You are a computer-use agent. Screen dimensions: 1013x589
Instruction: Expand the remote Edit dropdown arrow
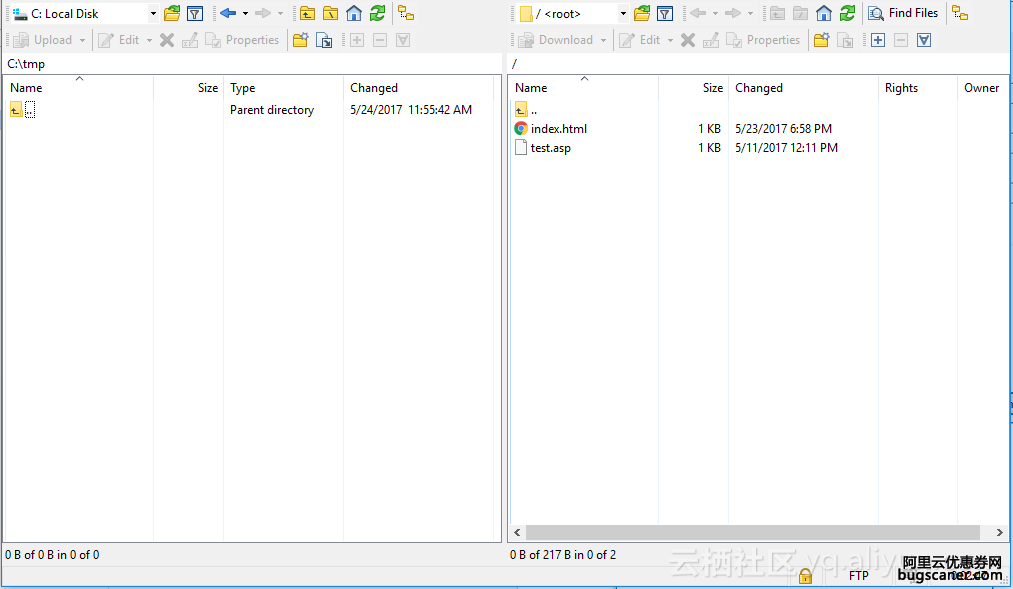[671, 40]
